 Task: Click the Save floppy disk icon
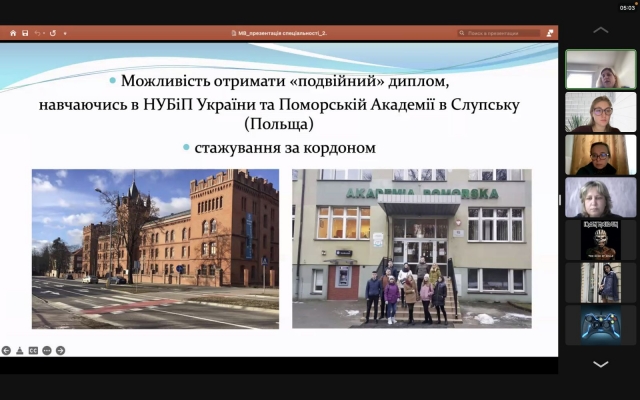tap(25, 33)
